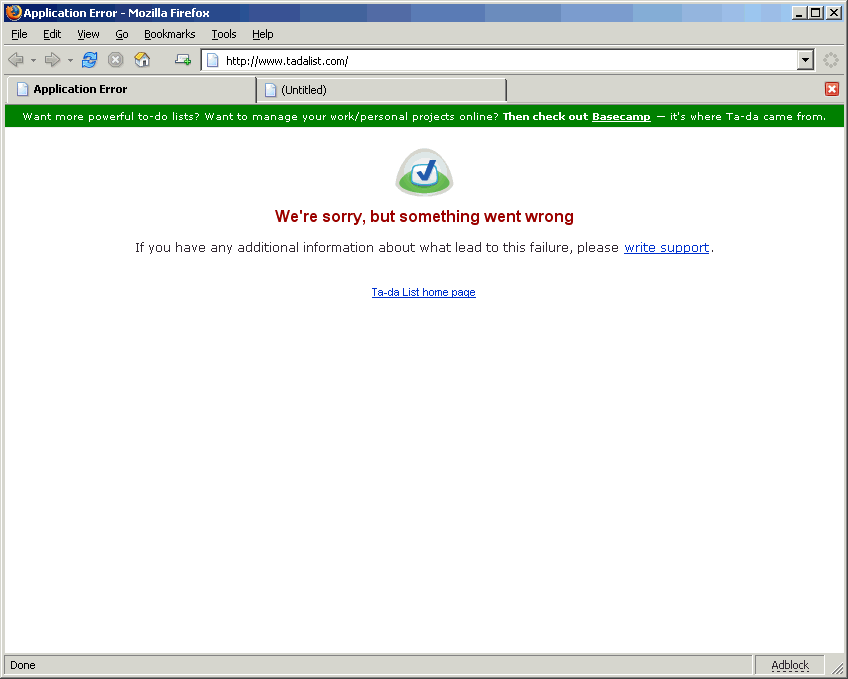Click the Forward arrow toolbar button
The image size is (848, 679).
(x=52, y=59)
